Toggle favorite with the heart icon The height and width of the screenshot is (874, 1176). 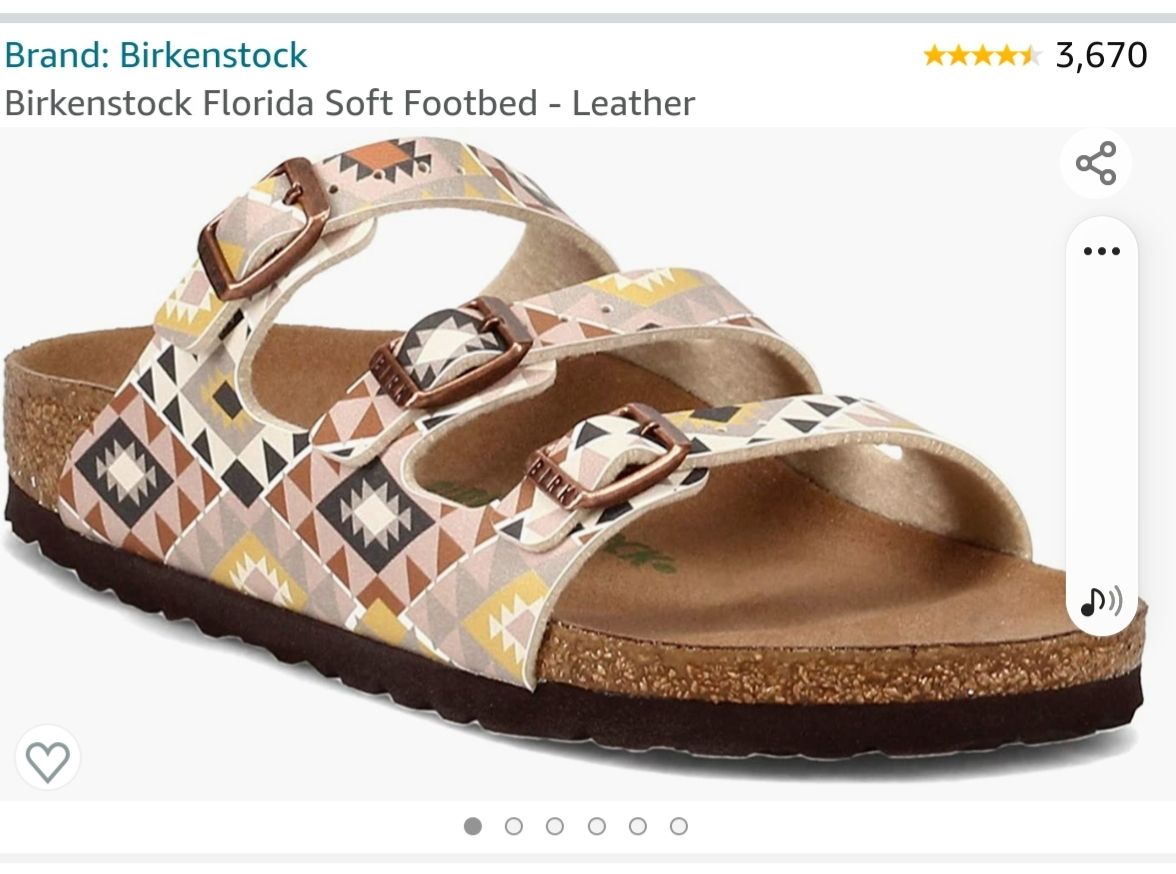click(x=47, y=757)
